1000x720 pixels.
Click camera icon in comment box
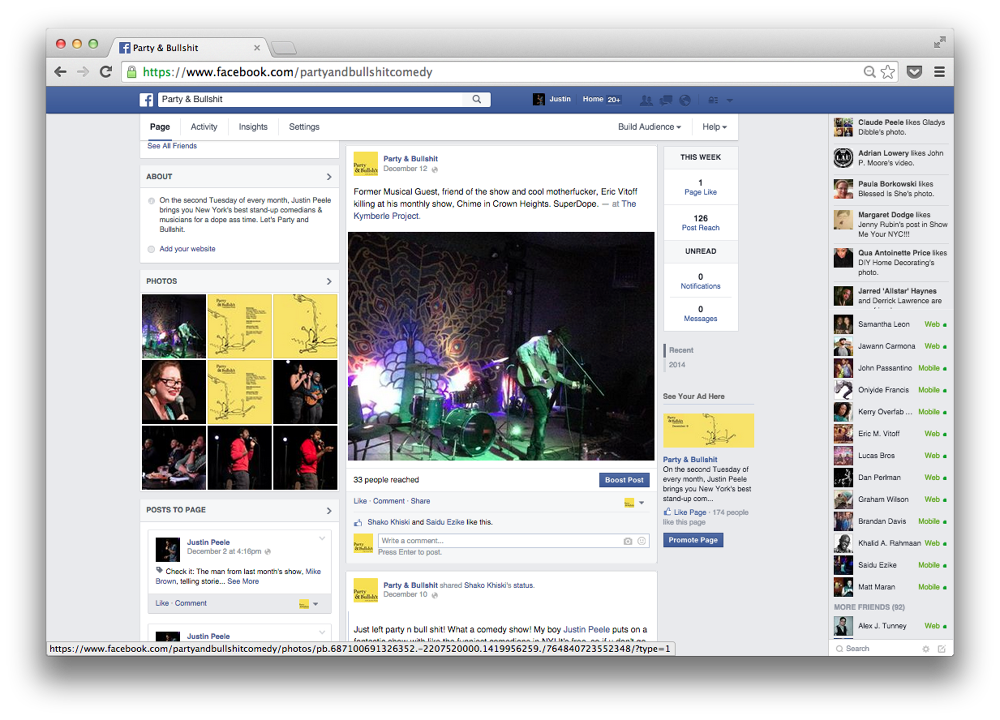coord(628,541)
